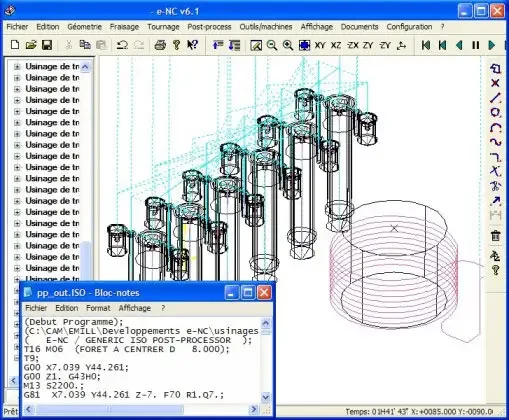Select the line drawing tool on right toolbar

click(496, 98)
